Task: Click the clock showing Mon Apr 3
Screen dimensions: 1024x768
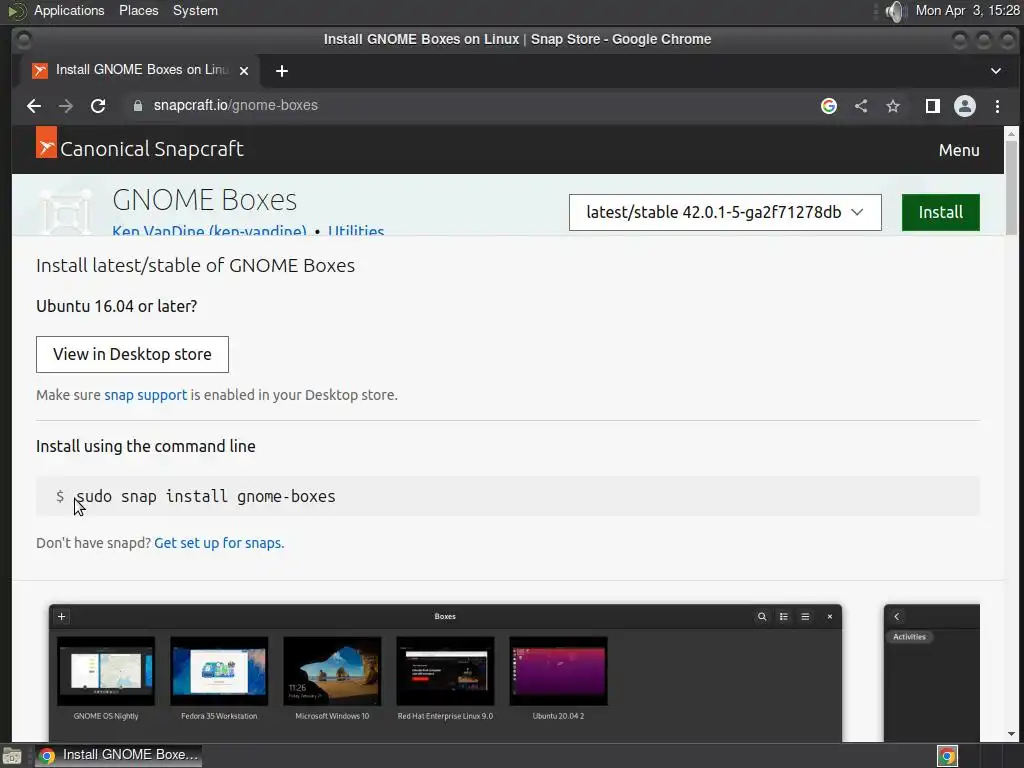Action: 967,10
